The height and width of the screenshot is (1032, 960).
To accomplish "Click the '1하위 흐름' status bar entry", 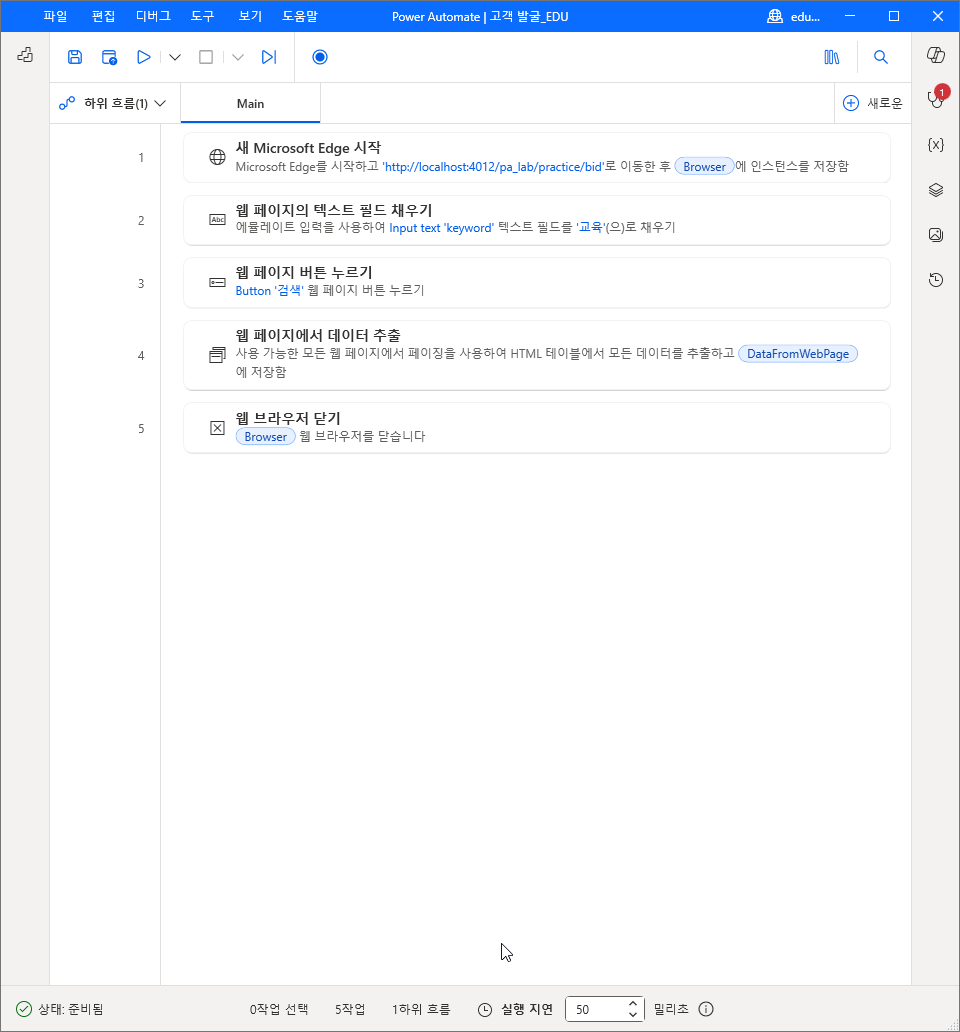I will (x=421, y=1009).
